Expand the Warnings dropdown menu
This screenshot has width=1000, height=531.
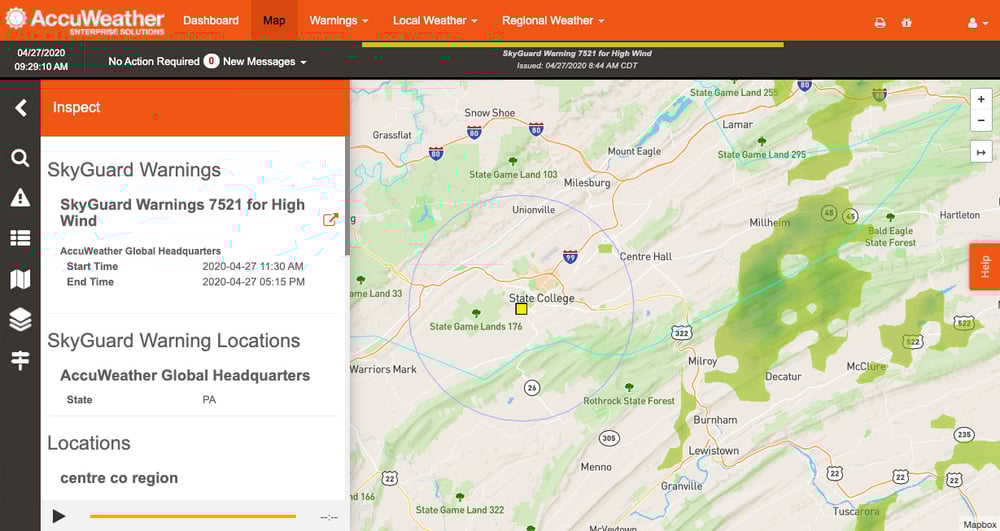click(338, 20)
